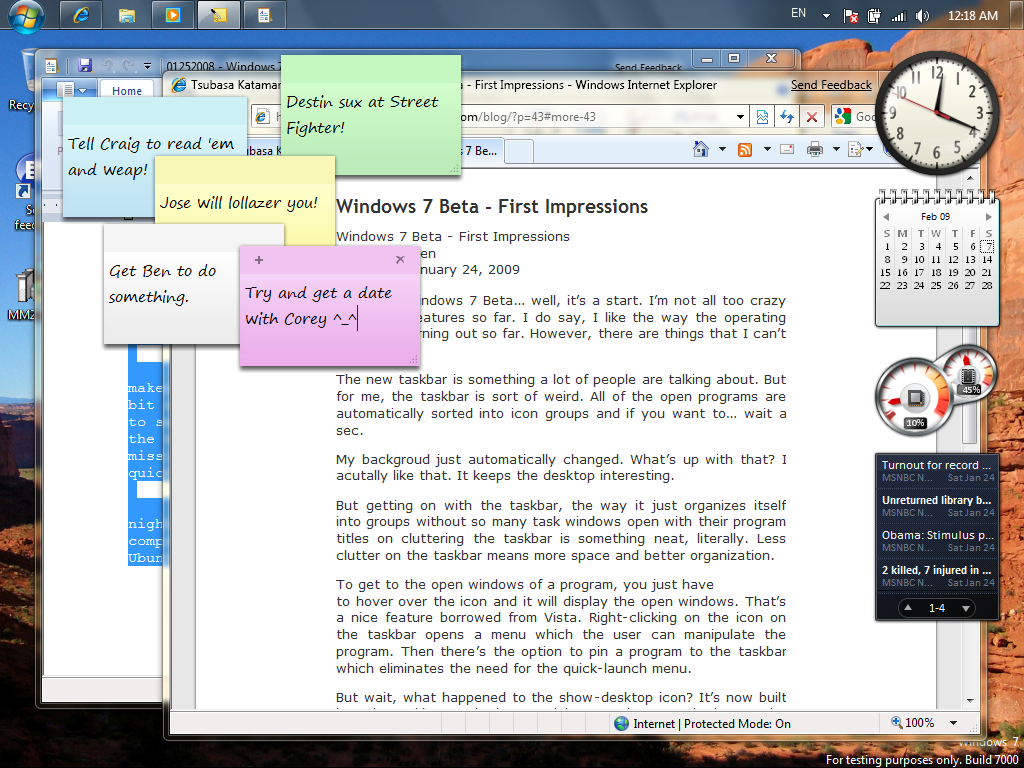Viewport: 1024px width, 768px height.
Task: Click Redo arrow in WordPad toolbar
Action: point(129,65)
